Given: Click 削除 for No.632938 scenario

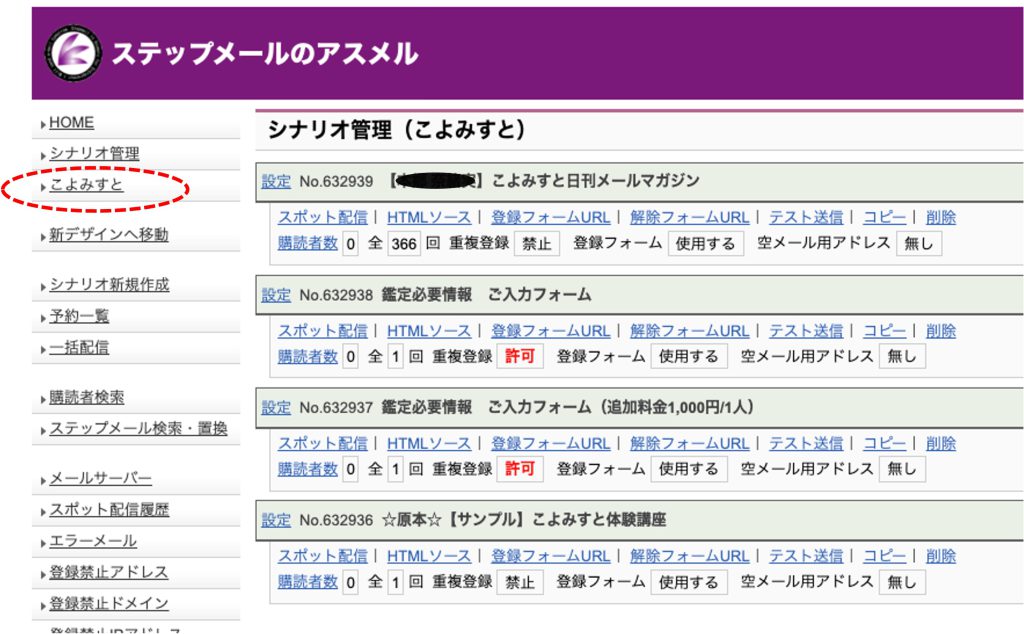Looking at the screenshot, I should point(940,331).
